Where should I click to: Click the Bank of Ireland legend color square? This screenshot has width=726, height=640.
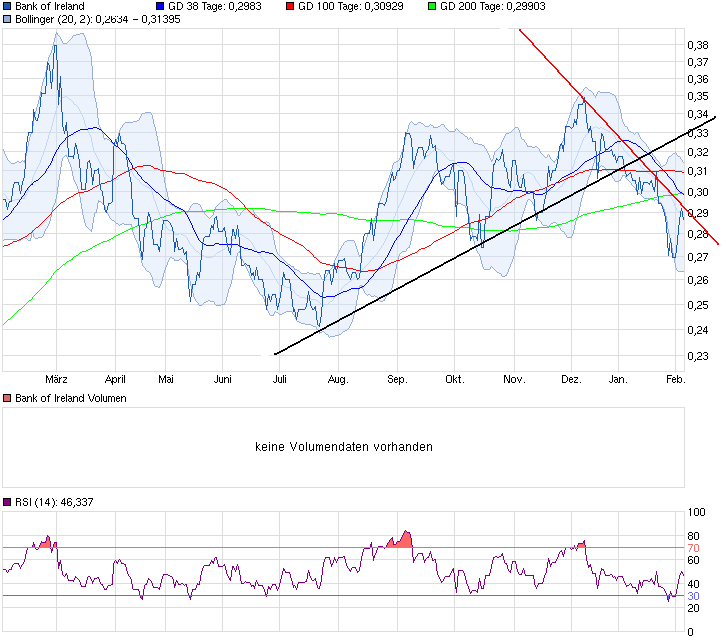coord(7,6)
